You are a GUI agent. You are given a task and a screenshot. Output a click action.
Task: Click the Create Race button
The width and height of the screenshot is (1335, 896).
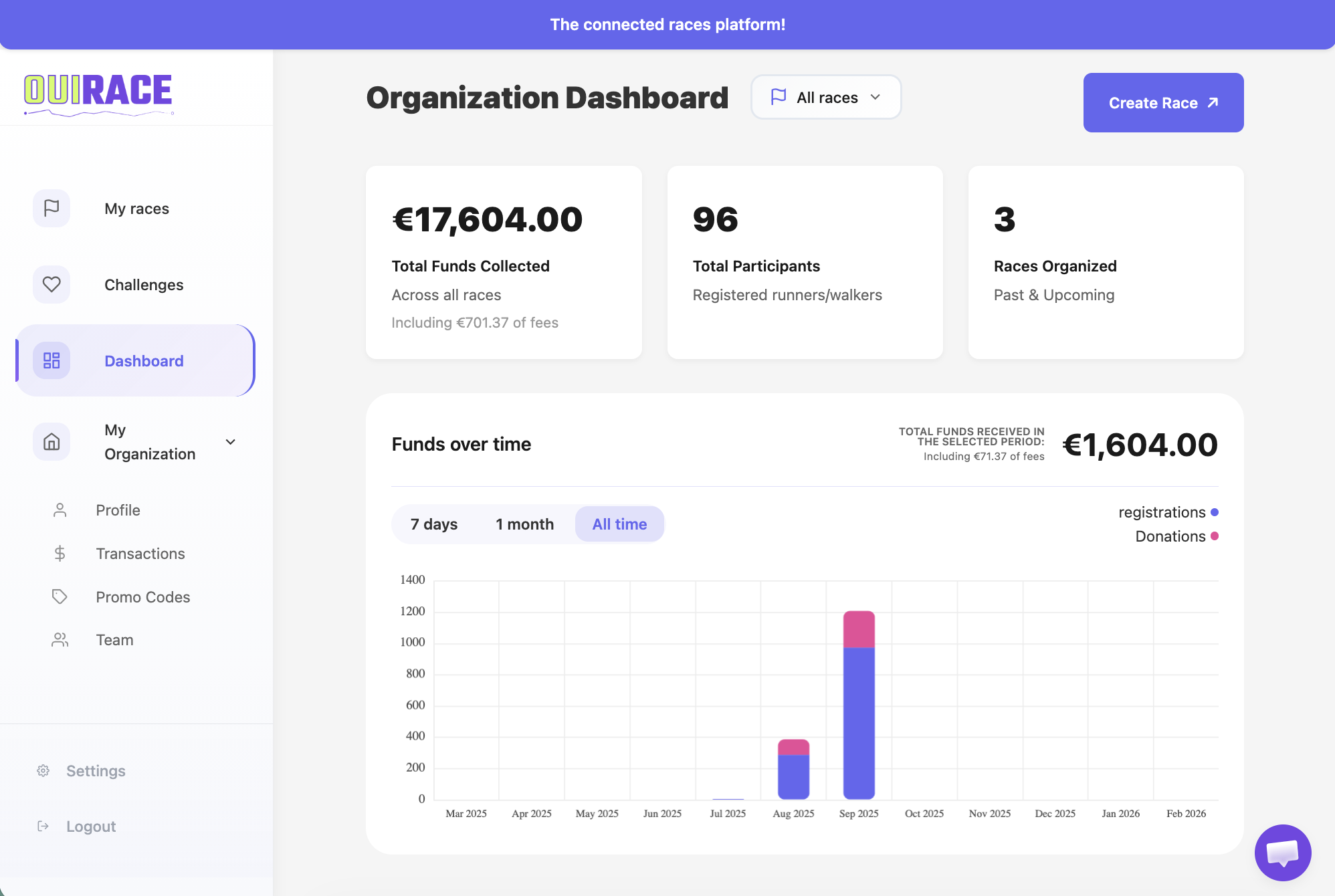(x=1163, y=102)
